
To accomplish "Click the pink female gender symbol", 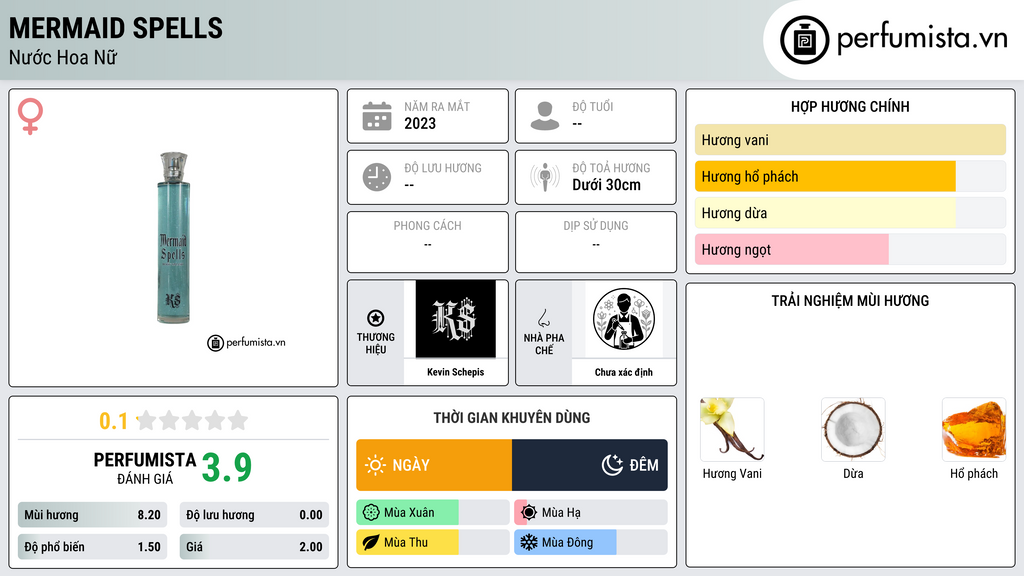I will pyautogui.click(x=31, y=116).
